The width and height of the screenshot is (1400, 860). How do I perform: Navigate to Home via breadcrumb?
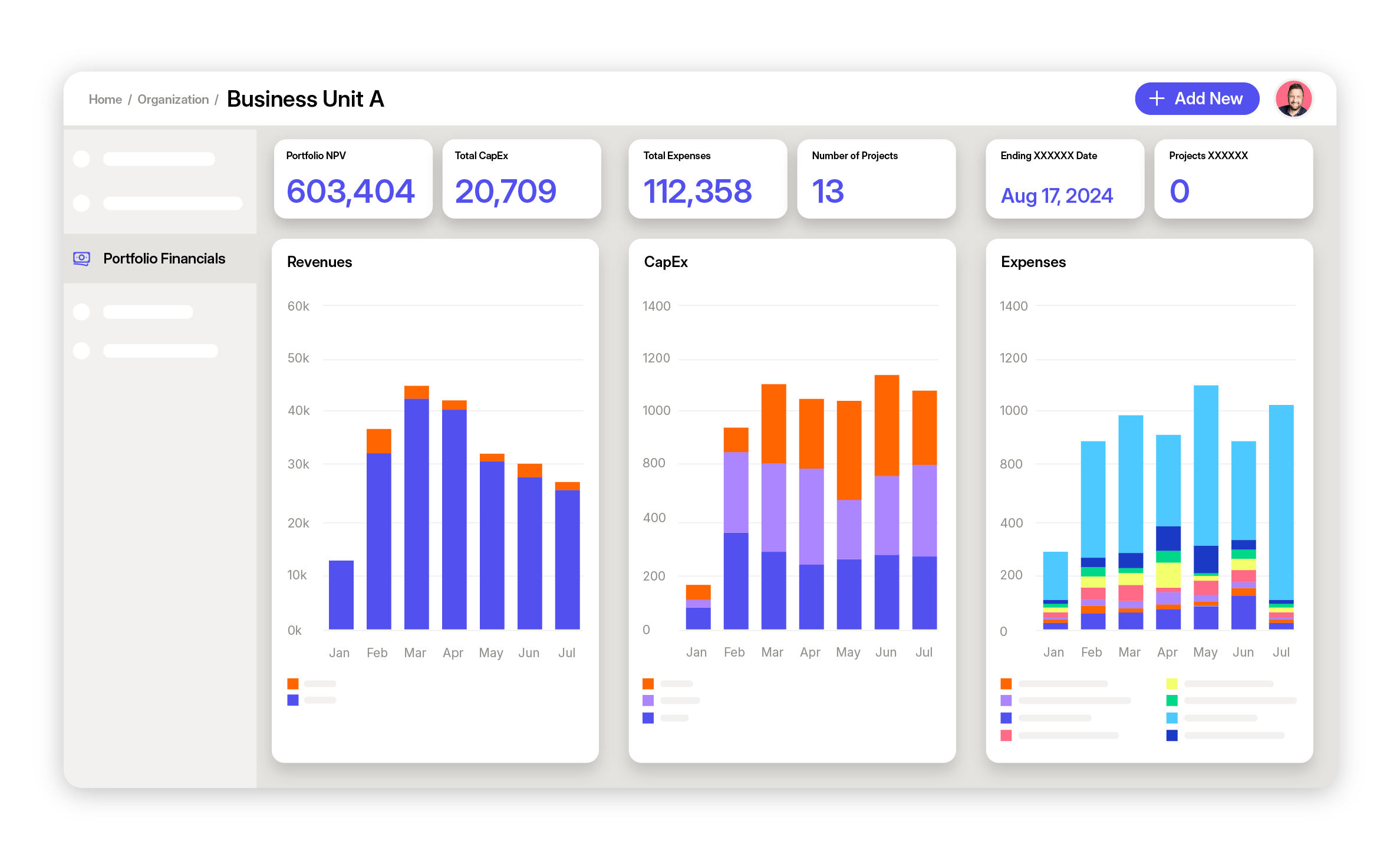click(106, 99)
